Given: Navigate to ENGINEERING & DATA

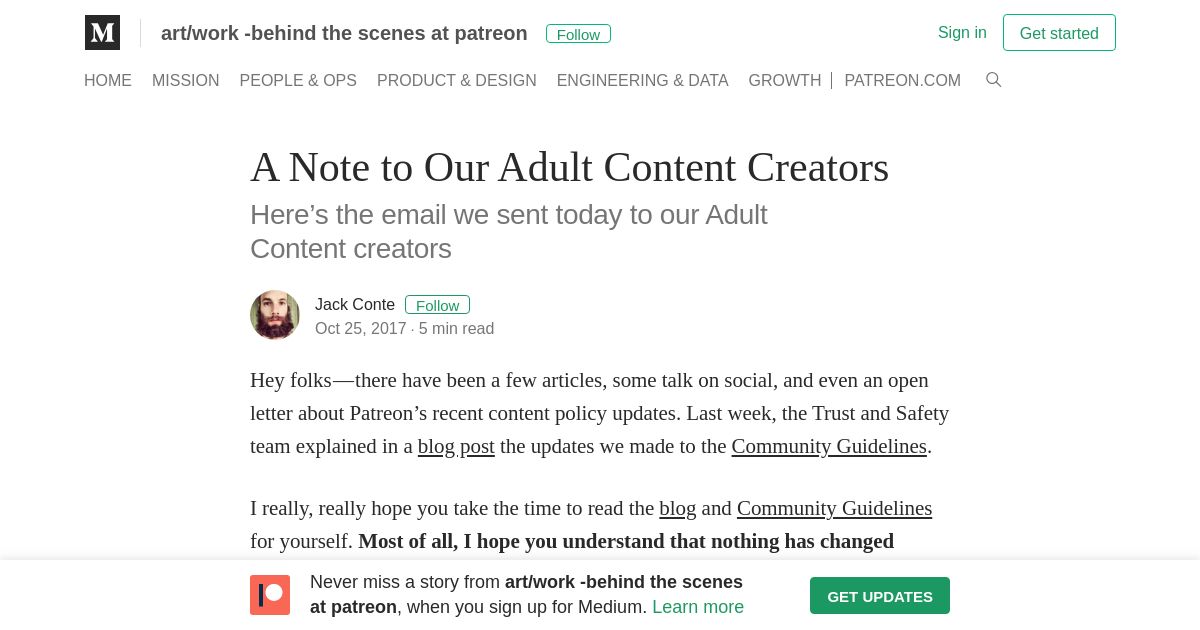Looking at the screenshot, I should point(643,81).
